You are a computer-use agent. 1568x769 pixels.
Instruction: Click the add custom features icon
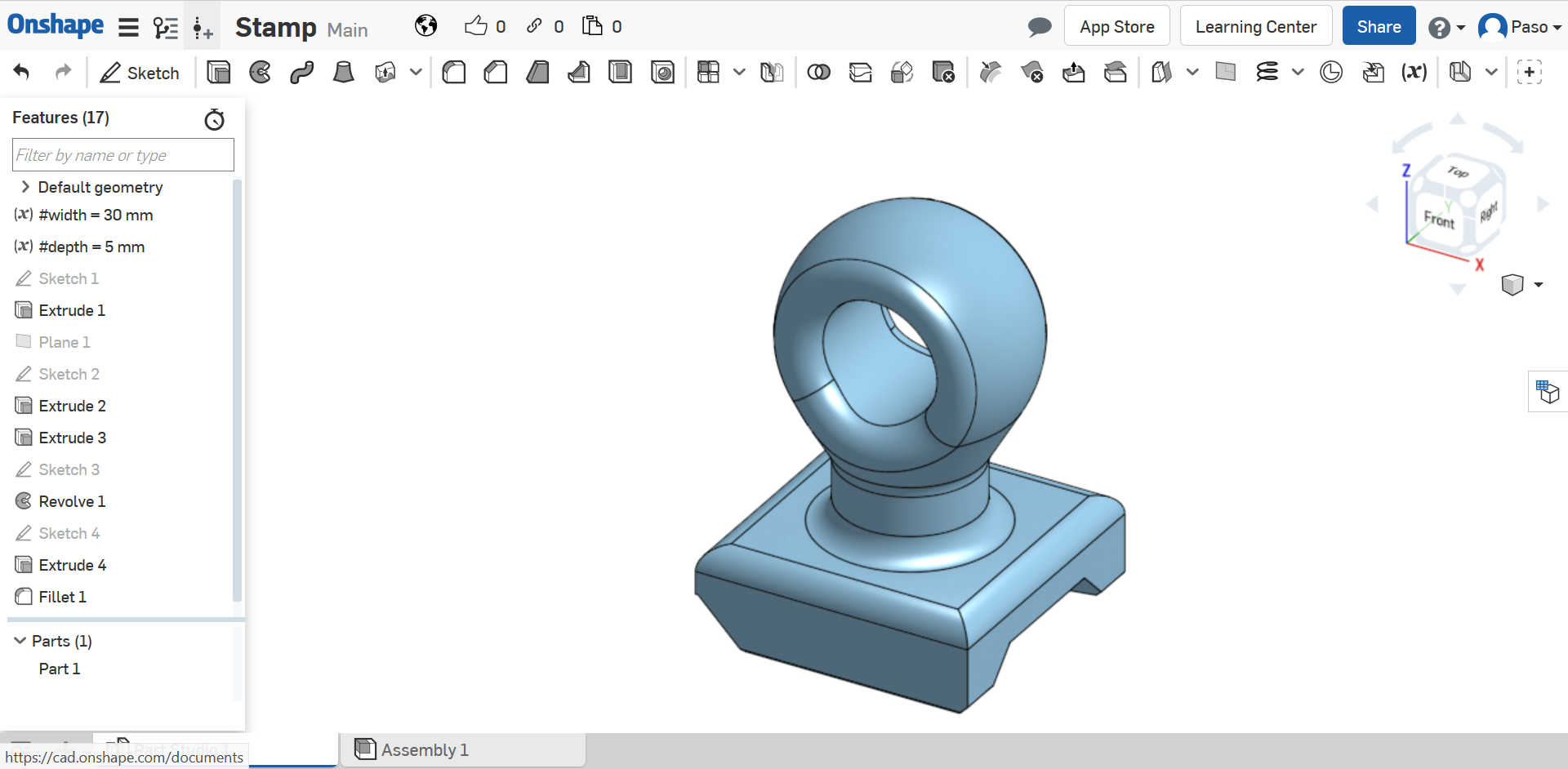(x=1529, y=72)
